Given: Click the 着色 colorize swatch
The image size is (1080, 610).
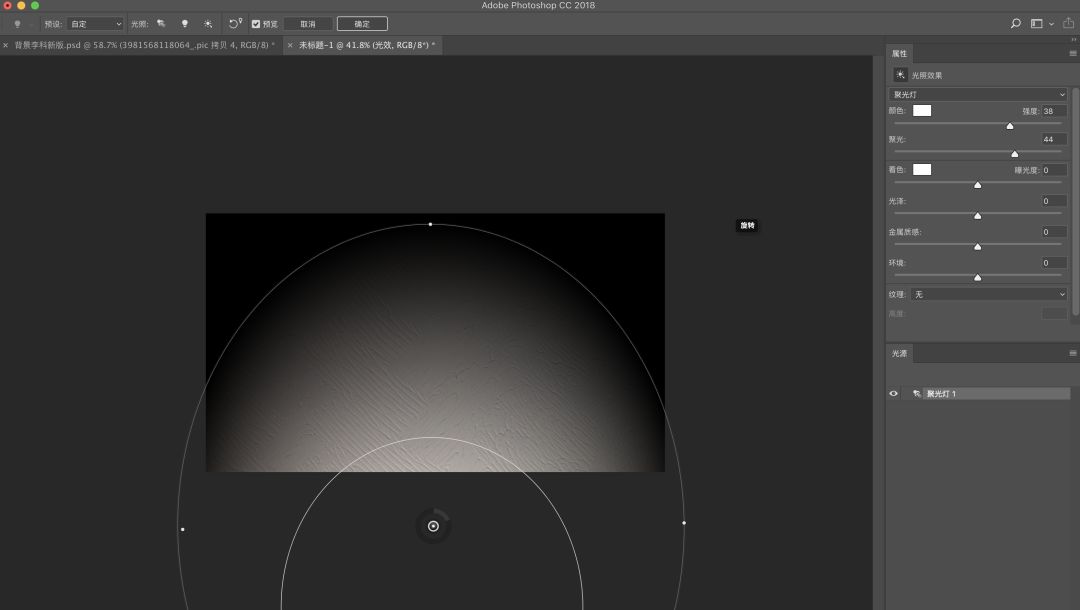Looking at the screenshot, I should [922, 169].
